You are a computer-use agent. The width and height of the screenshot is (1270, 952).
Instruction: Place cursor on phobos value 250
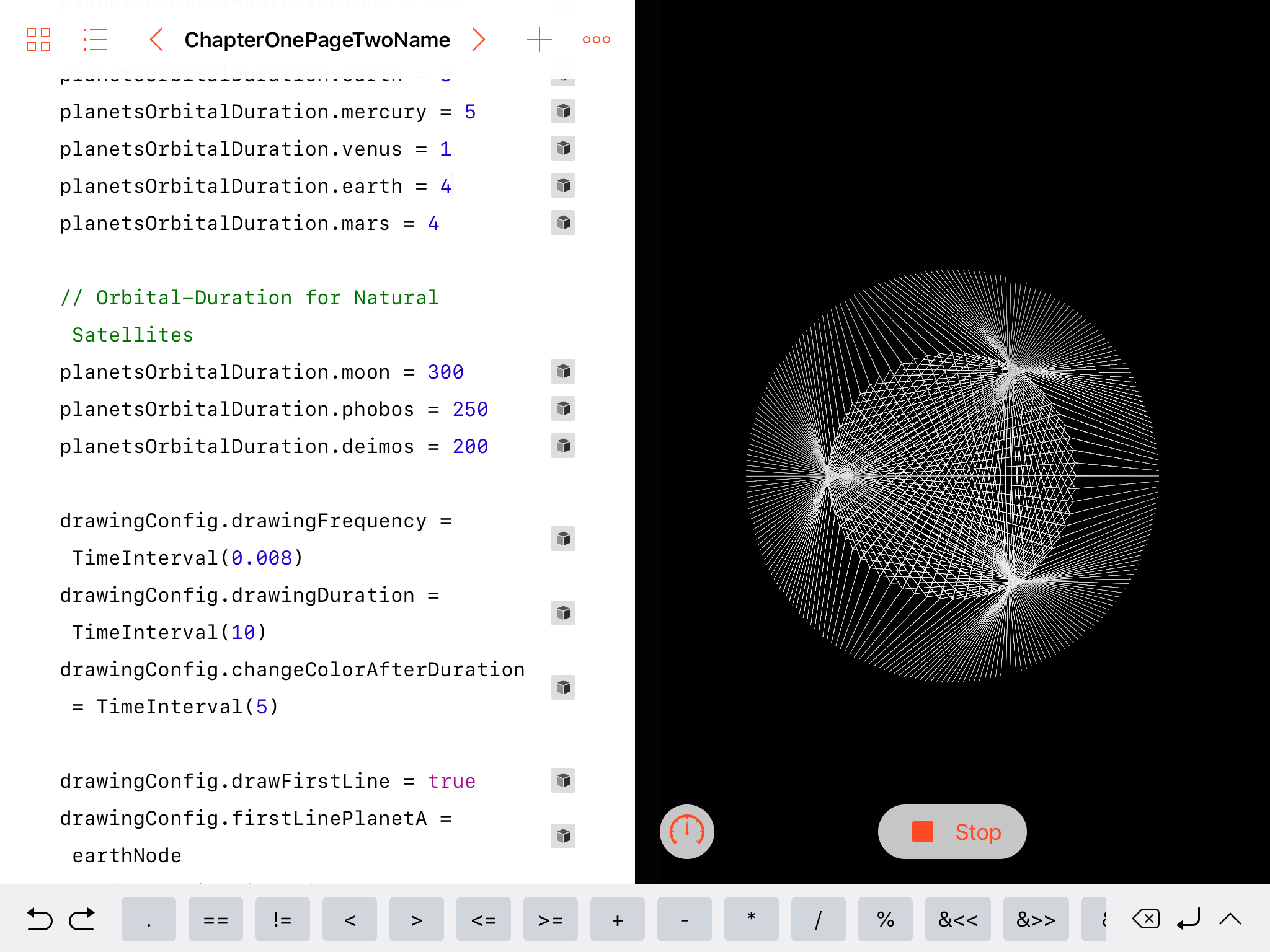(x=470, y=409)
